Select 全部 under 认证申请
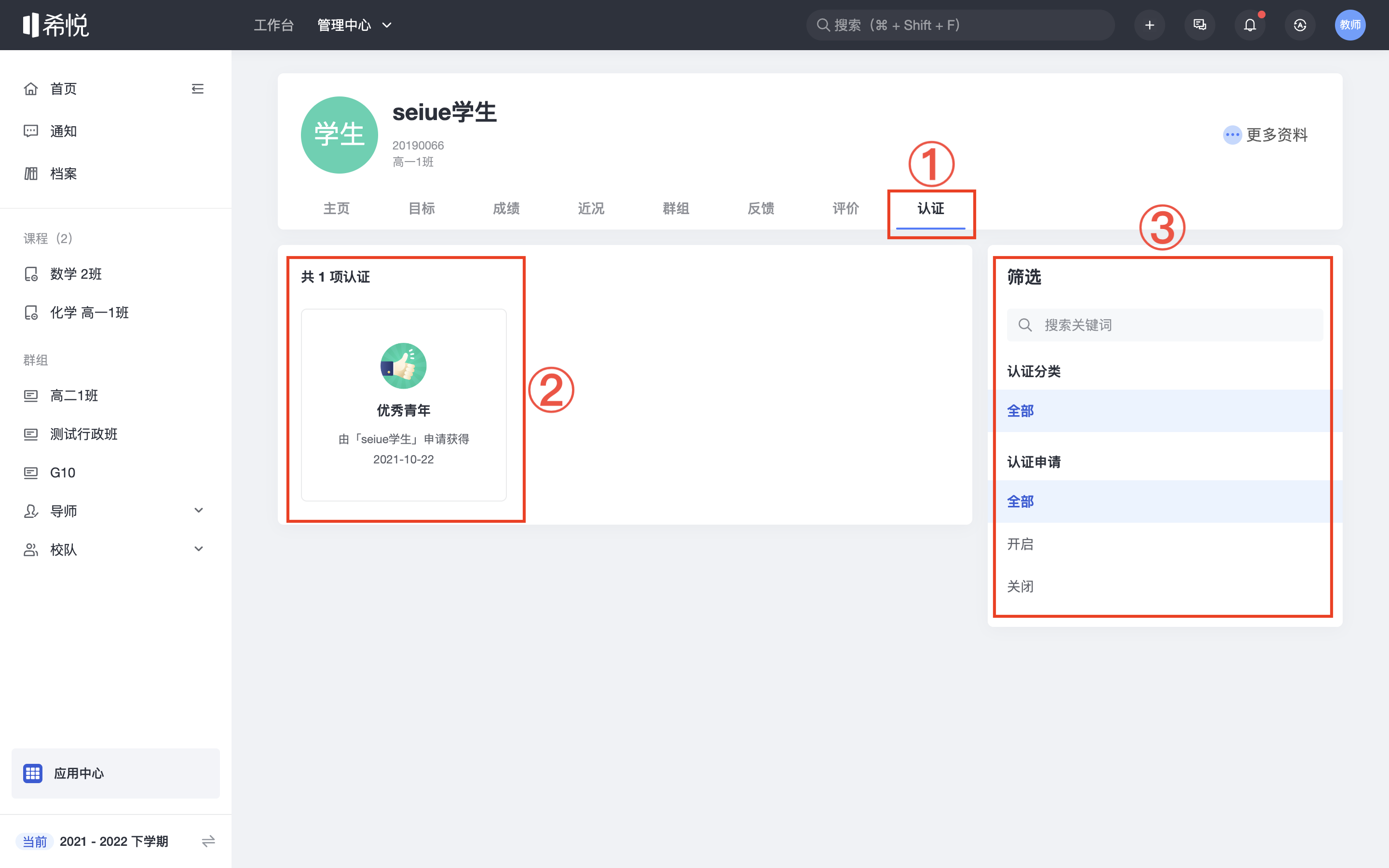The height and width of the screenshot is (868, 1389). [1165, 502]
